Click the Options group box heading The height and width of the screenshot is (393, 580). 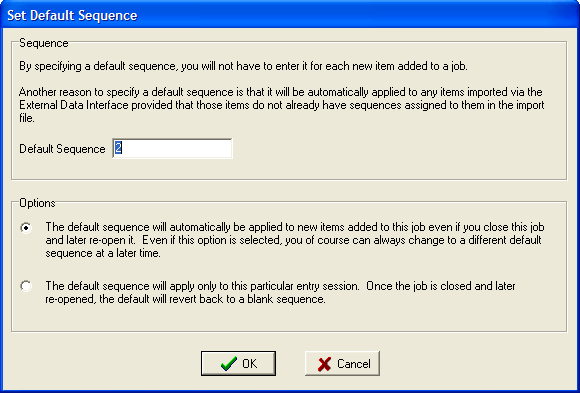coord(37,203)
